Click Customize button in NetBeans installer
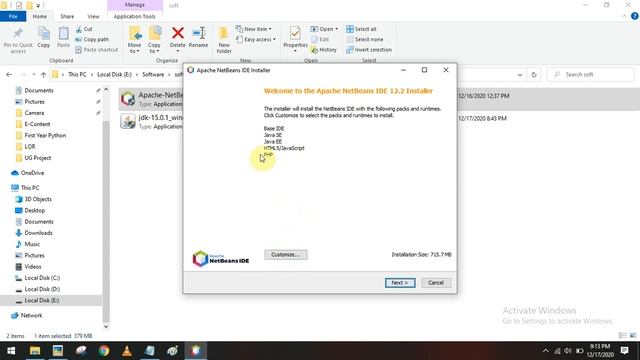Viewport: 640px width, 360px height. tap(286, 255)
